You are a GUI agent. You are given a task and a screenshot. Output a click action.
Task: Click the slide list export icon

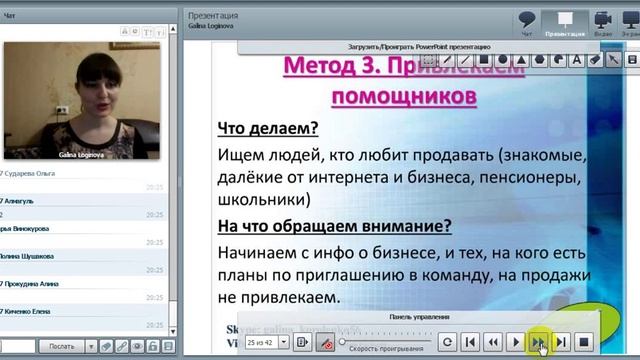click(302, 342)
